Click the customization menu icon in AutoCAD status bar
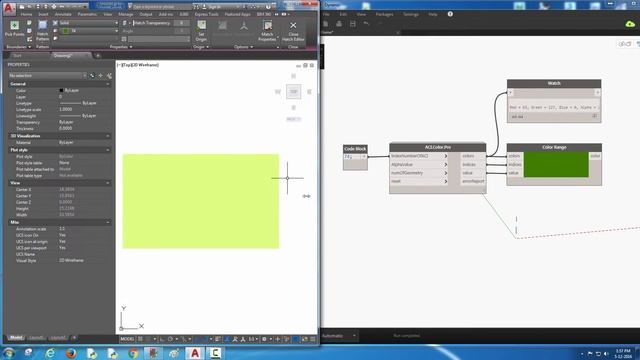Screen dimensions: 640x360 [313, 339]
